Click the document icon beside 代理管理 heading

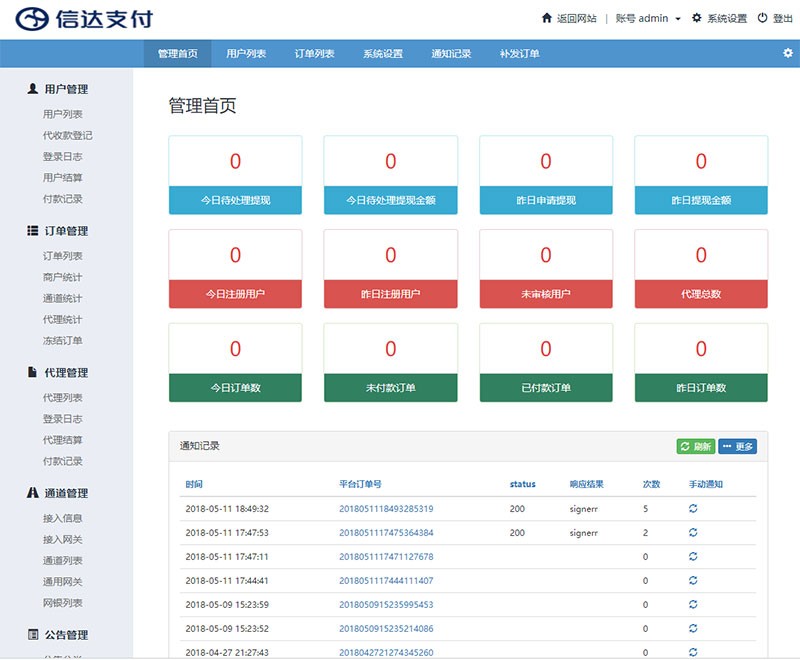tap(31, 373)
